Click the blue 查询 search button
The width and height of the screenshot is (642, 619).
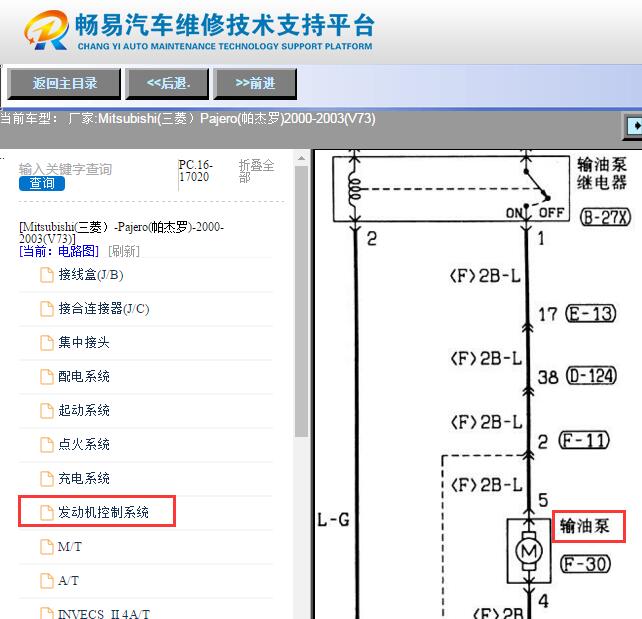(42, 183)
